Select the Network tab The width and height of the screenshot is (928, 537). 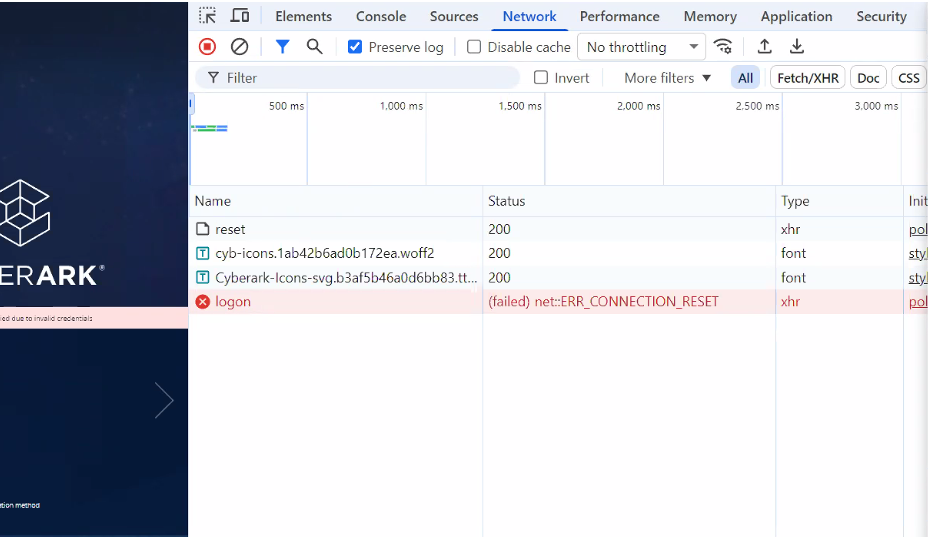[529, 17]
